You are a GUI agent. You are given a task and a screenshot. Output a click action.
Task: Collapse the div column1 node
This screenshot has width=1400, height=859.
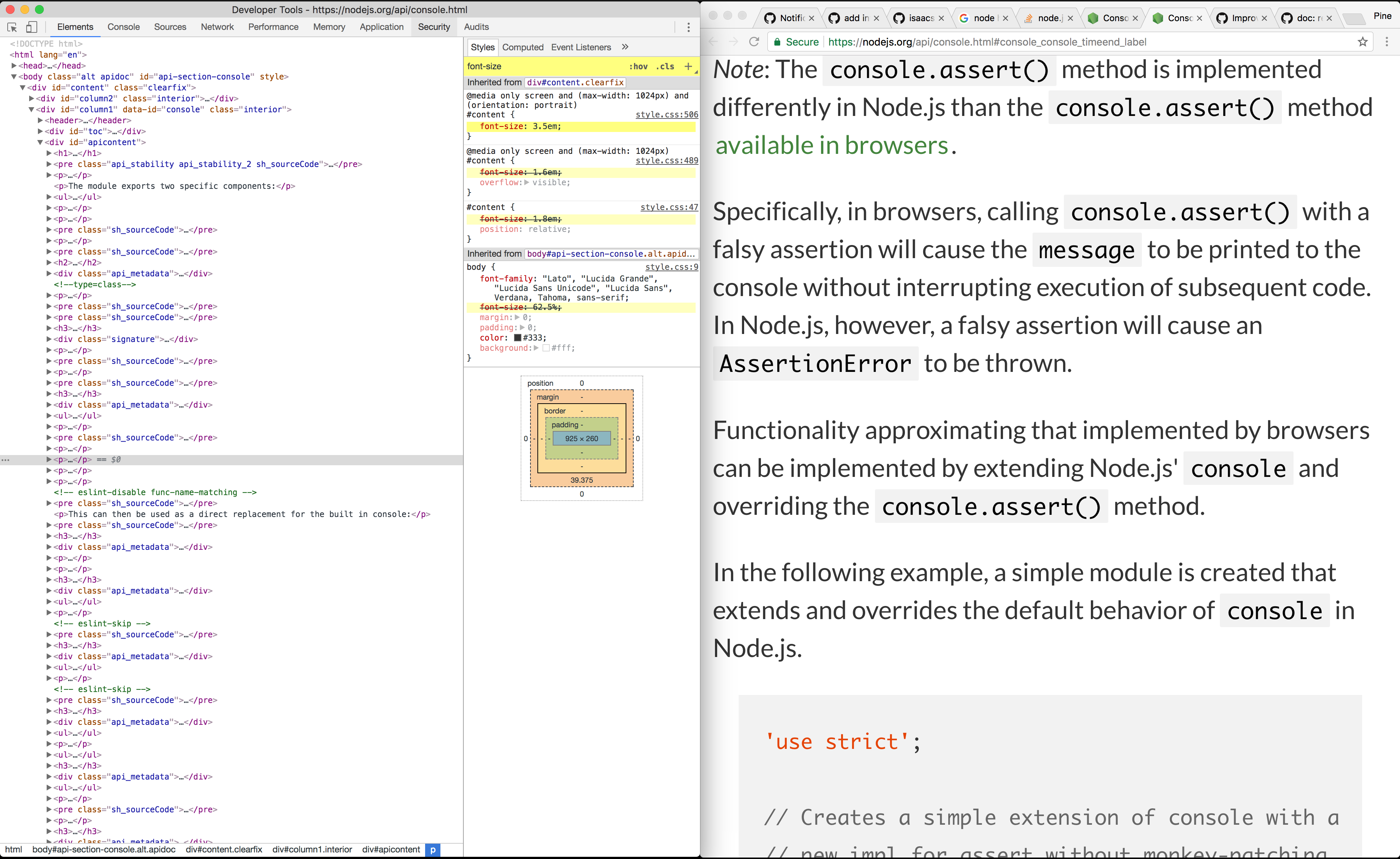coord(32,110)
